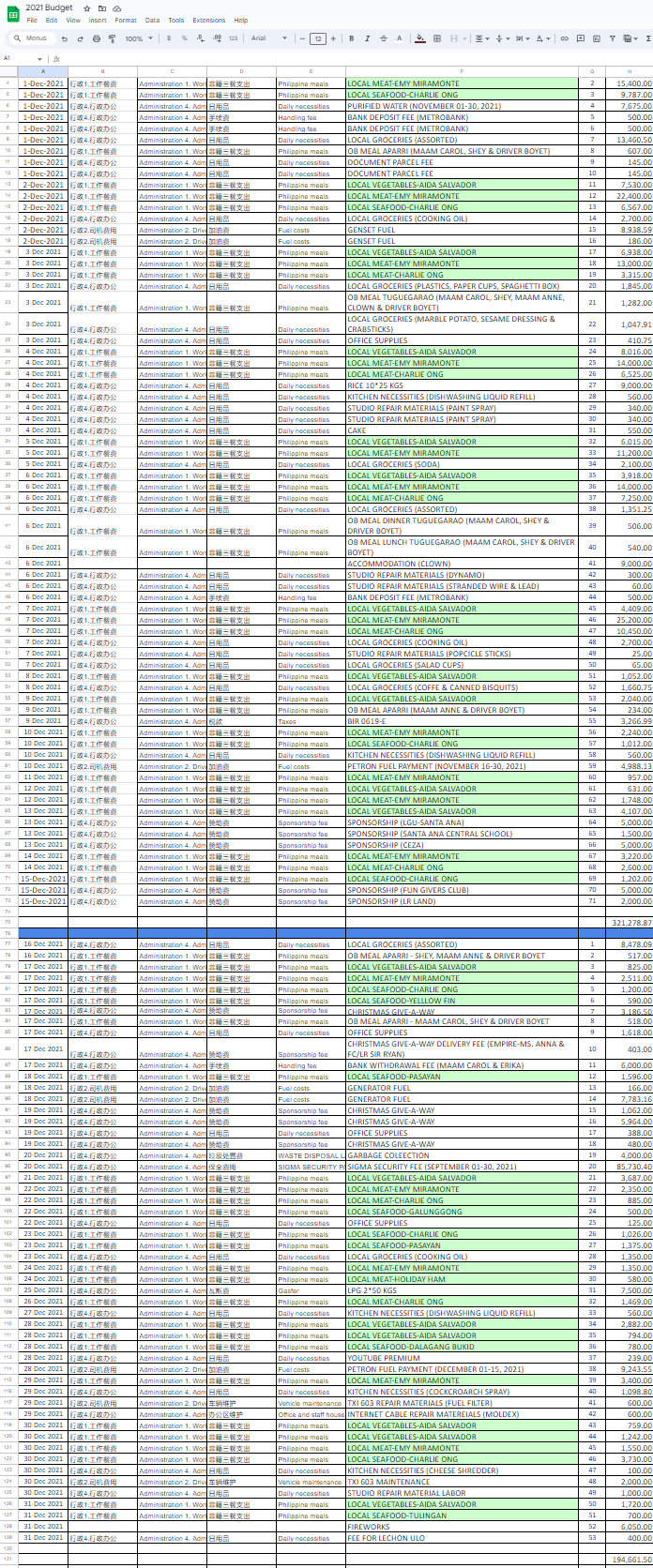This screenshot has height=1568, width=653.
Task: Open the vertical align dropdown
Action: tap(503, 38)
